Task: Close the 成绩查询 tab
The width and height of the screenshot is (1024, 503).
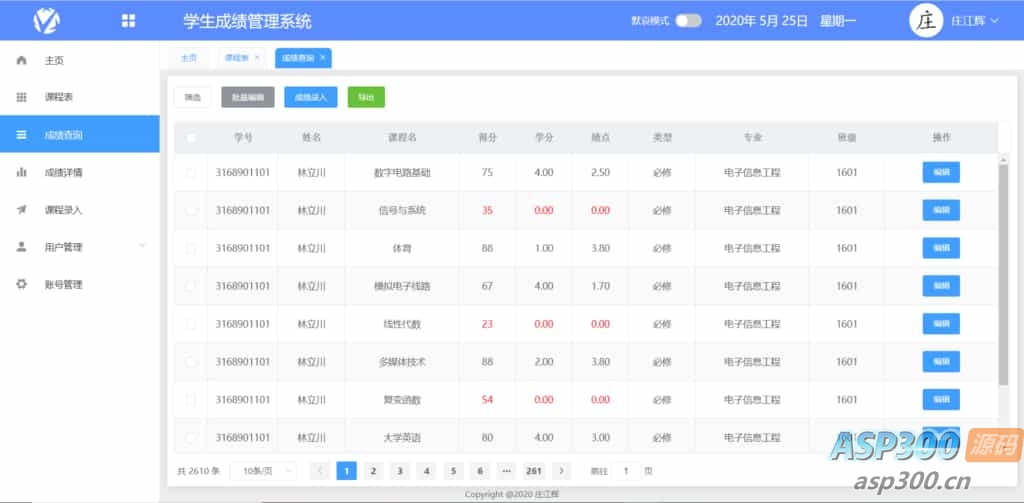Action: [322, 58]
